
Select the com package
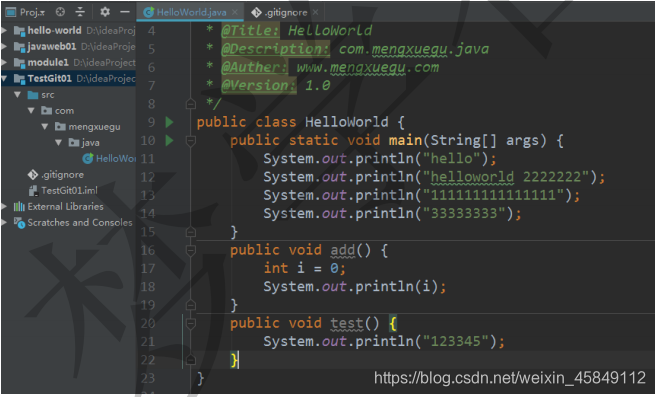64,111
